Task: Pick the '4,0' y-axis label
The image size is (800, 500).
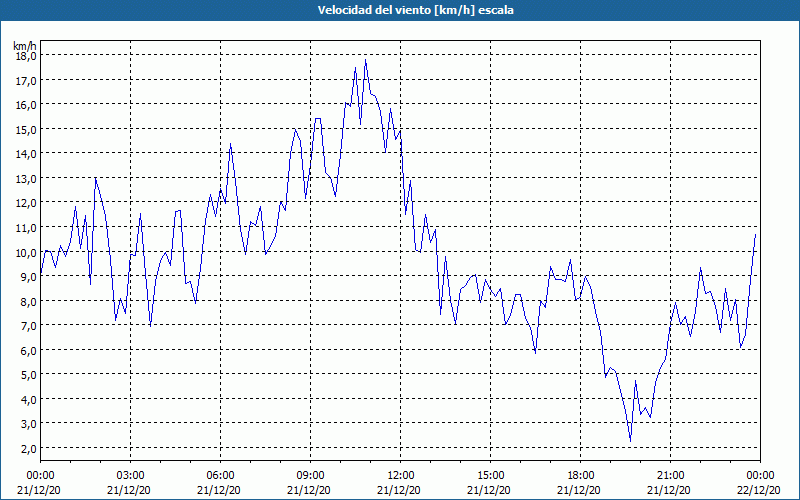Action: pyautogui.click(x=28, y=399)
